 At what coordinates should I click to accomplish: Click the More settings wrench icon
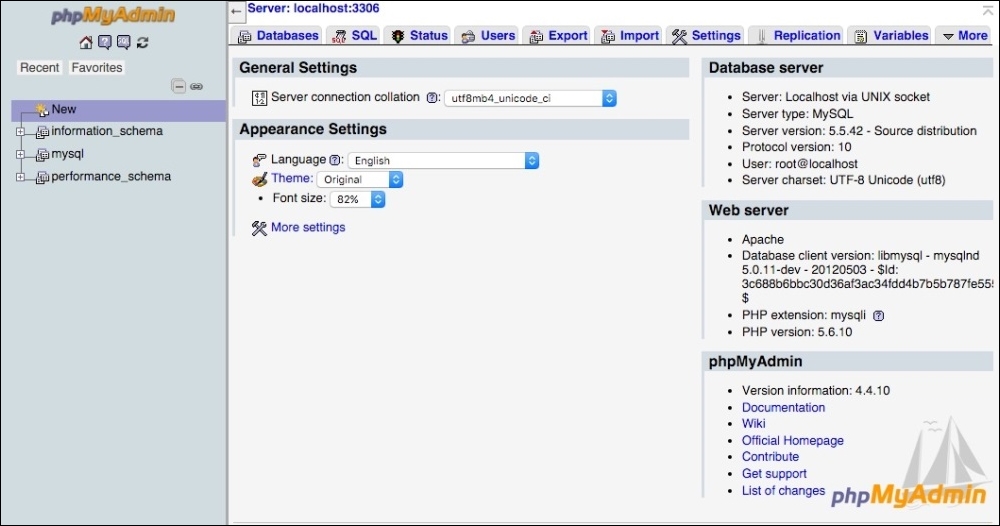[259, 228]
